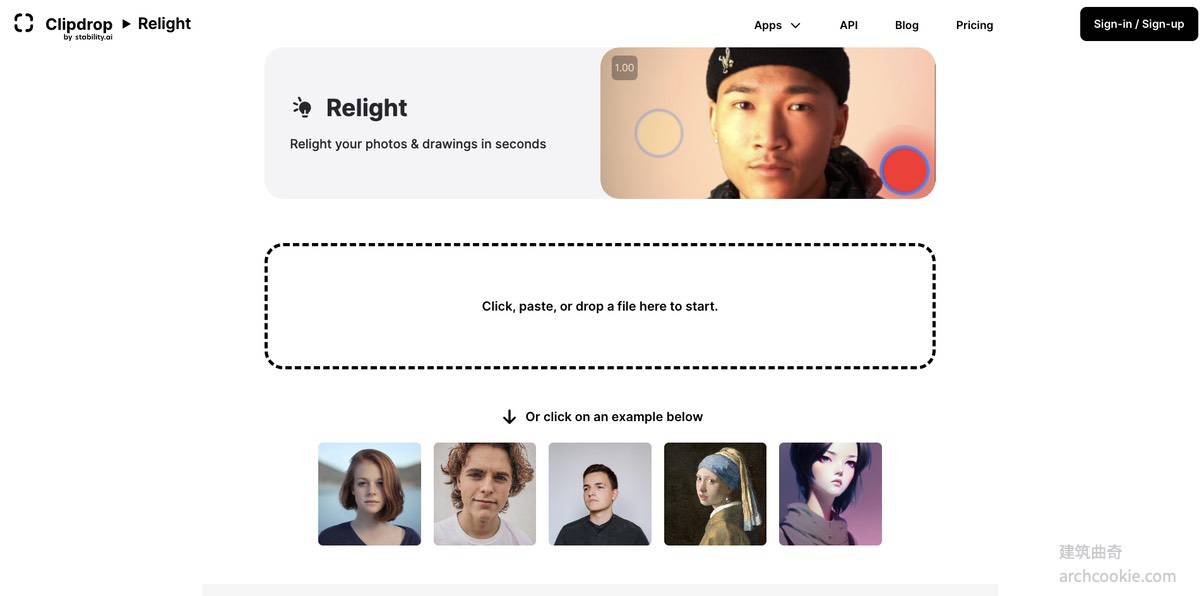Select the red-haired woman example photo
1200x596 pixels.
(x=369, y=494)
